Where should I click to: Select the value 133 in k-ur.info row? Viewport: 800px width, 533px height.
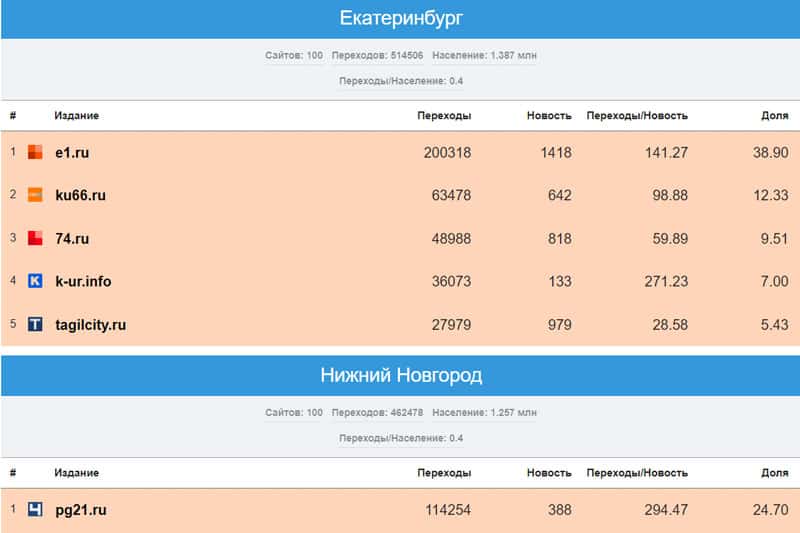coord(560,282)
